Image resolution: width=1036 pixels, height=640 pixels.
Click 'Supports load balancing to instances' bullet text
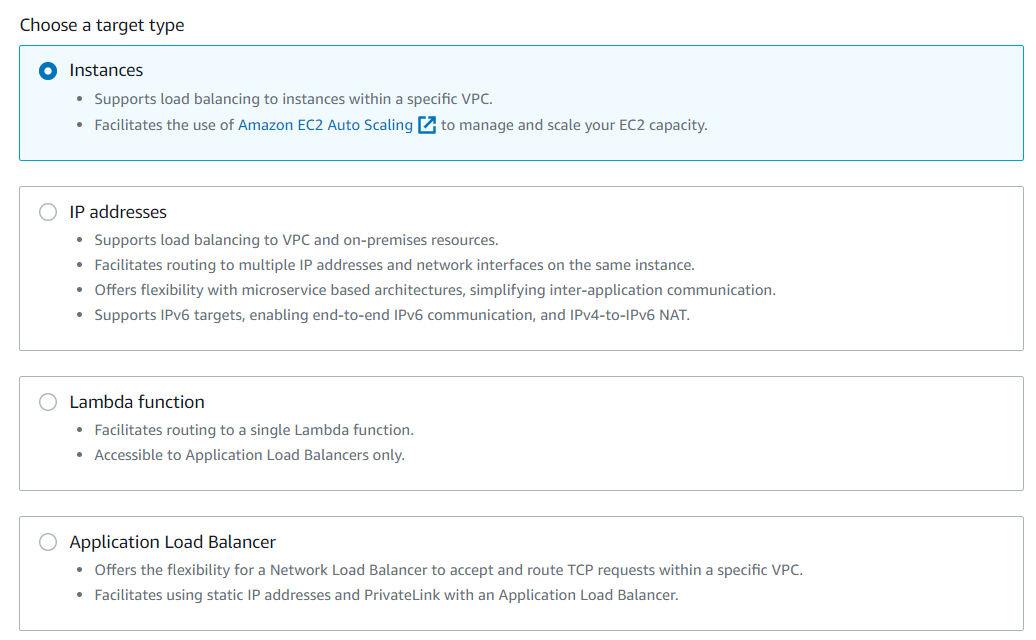293,99
